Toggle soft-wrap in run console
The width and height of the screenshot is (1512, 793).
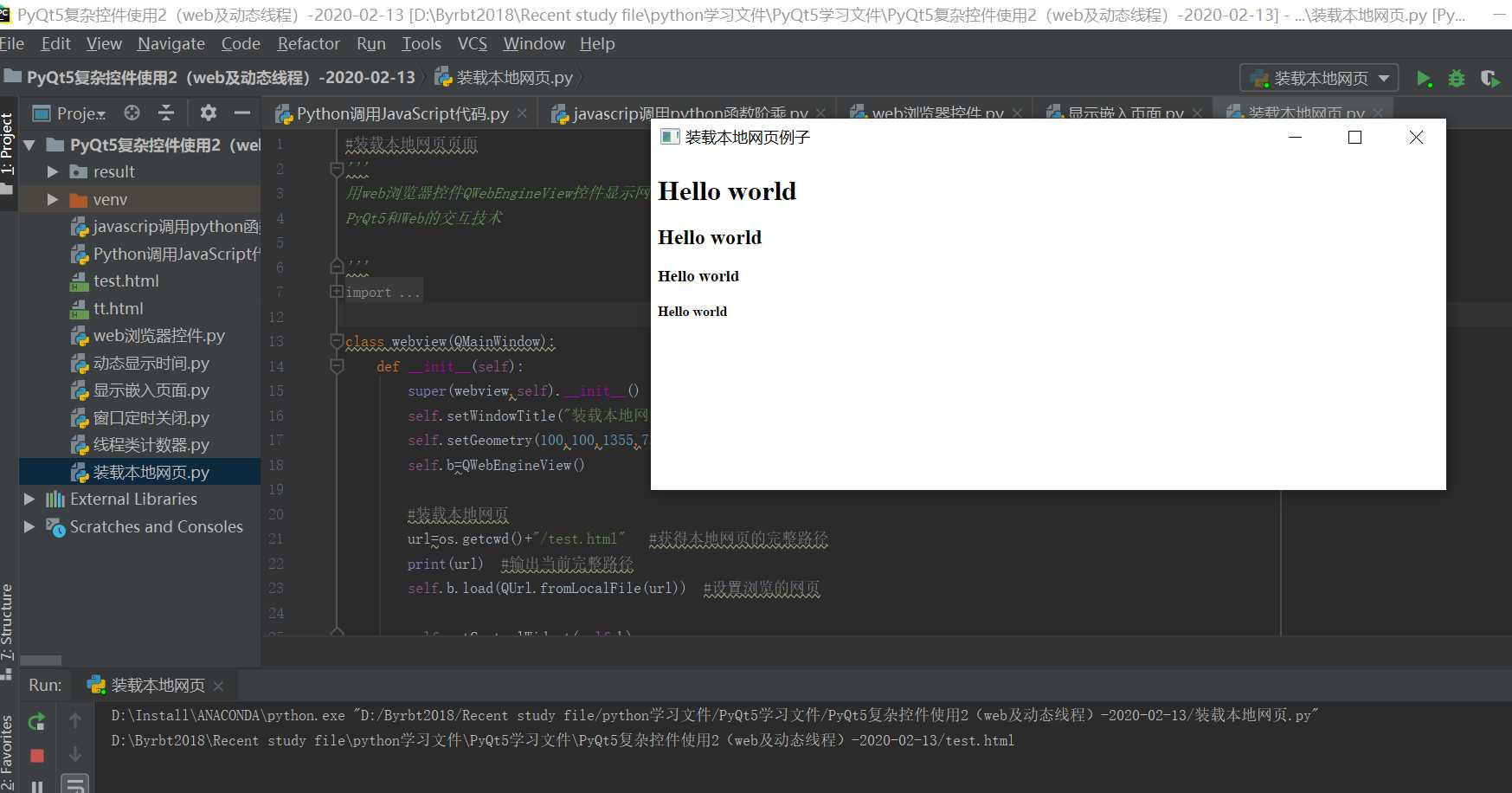click(x=75, y=784)
